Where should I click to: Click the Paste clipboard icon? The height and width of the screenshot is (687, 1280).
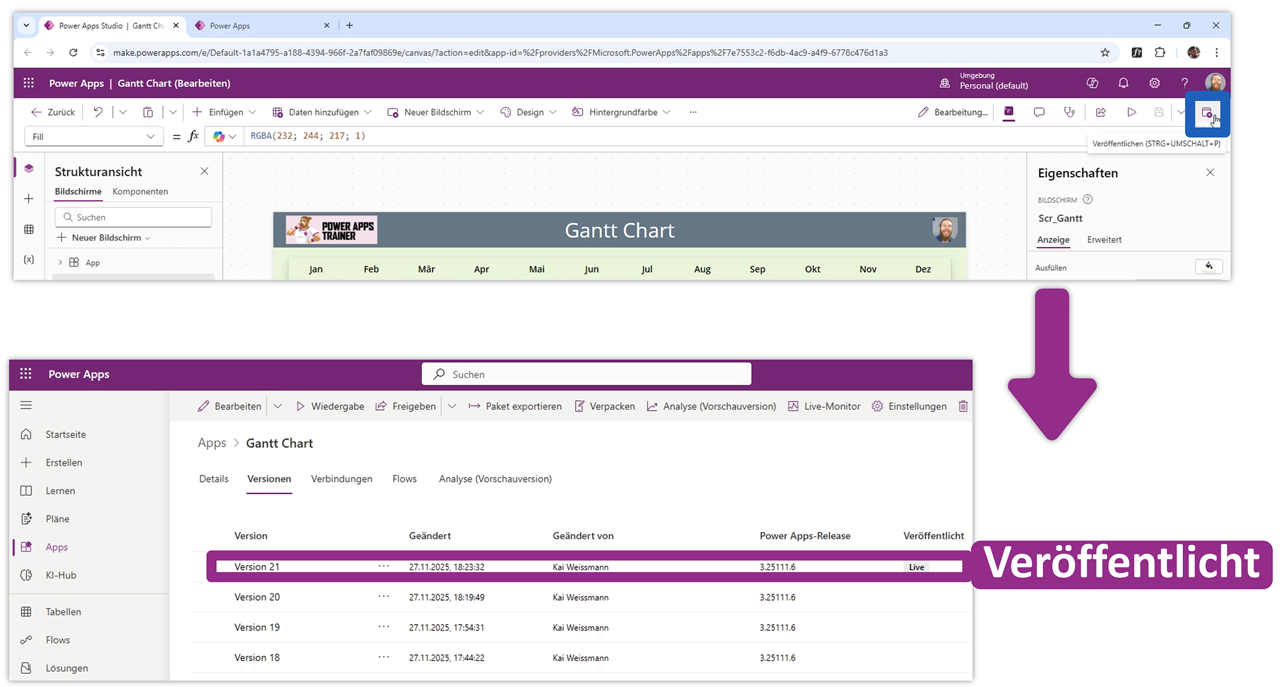click(148, 112)
